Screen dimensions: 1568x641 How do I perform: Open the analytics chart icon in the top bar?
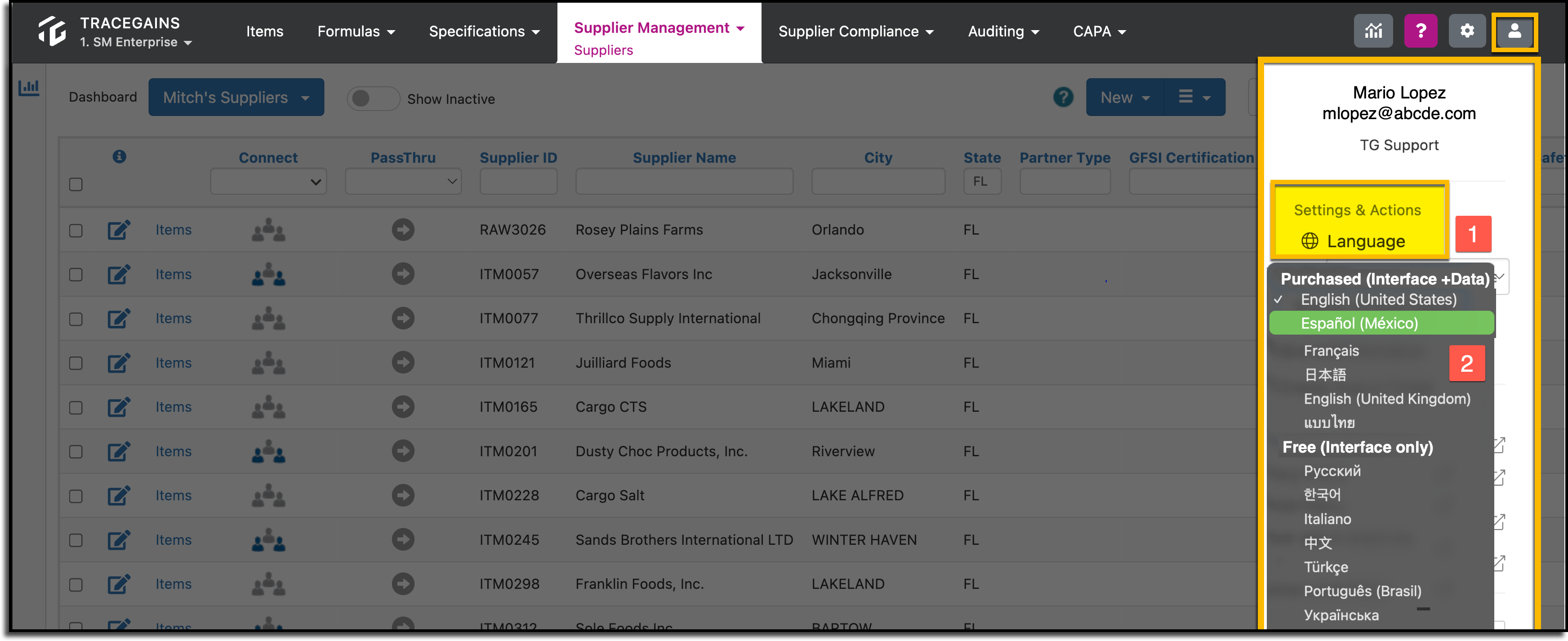pyautogui.click(x=1372, y=31)
